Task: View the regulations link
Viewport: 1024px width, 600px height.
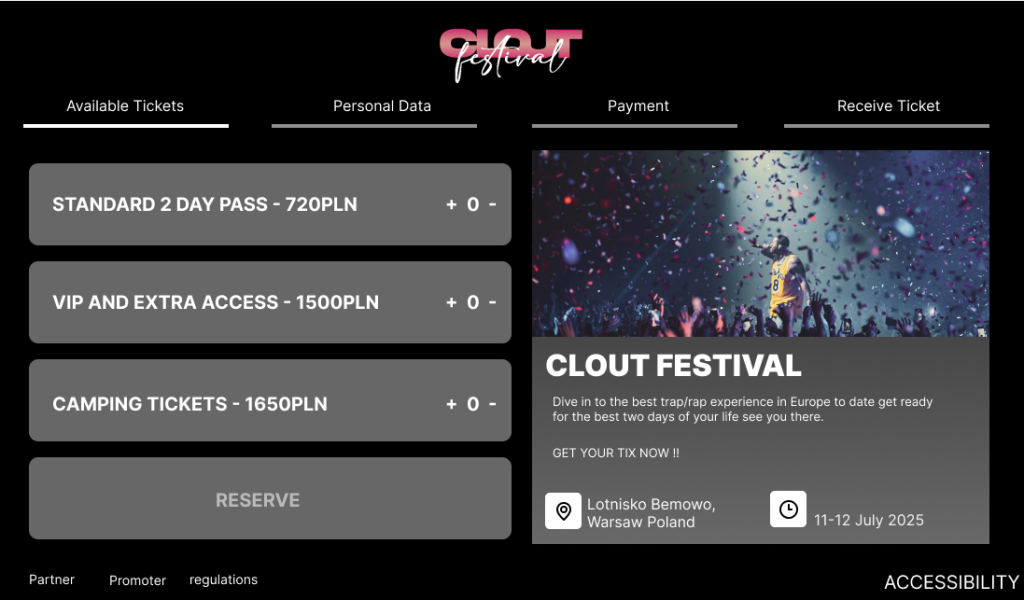Action: pos(223,580)
